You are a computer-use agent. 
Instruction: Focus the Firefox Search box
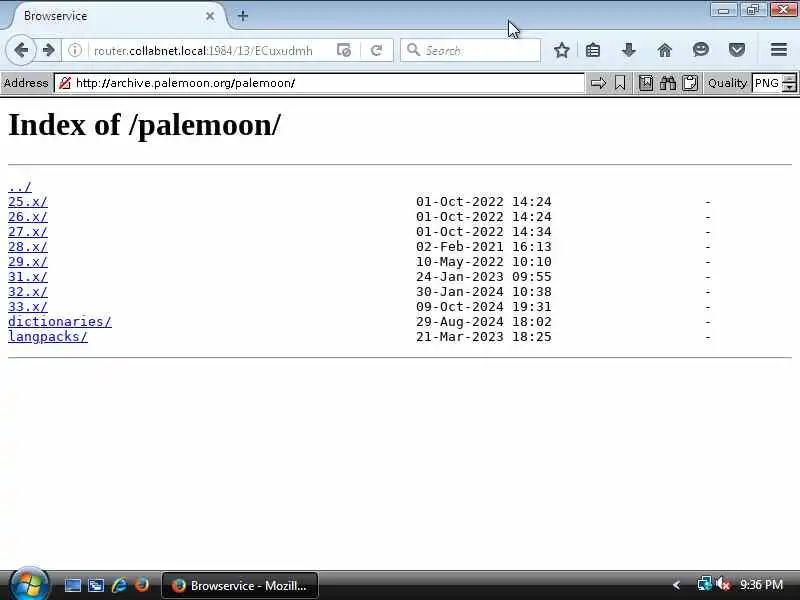[470, 50]
